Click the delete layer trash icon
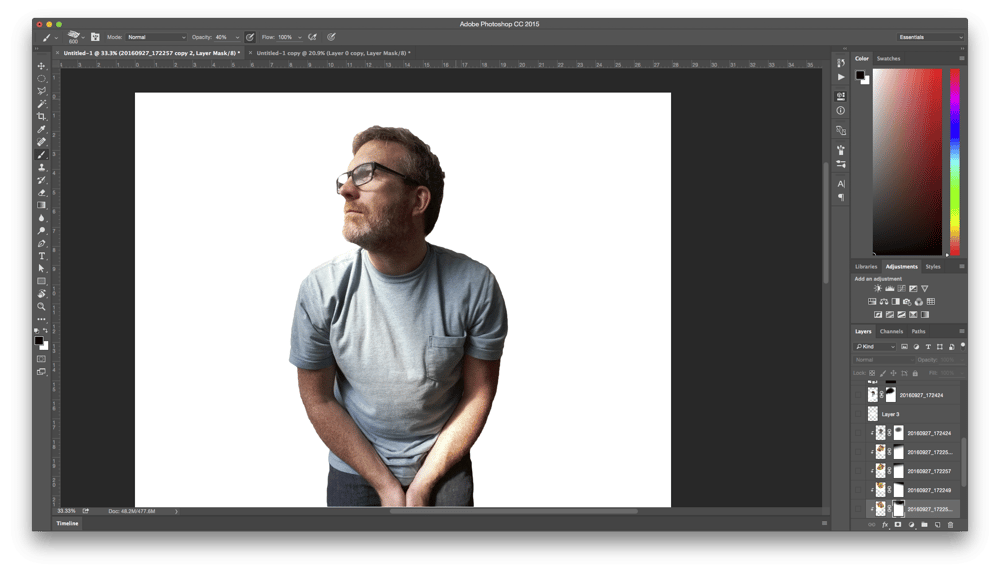 click(x=950, y=525)
